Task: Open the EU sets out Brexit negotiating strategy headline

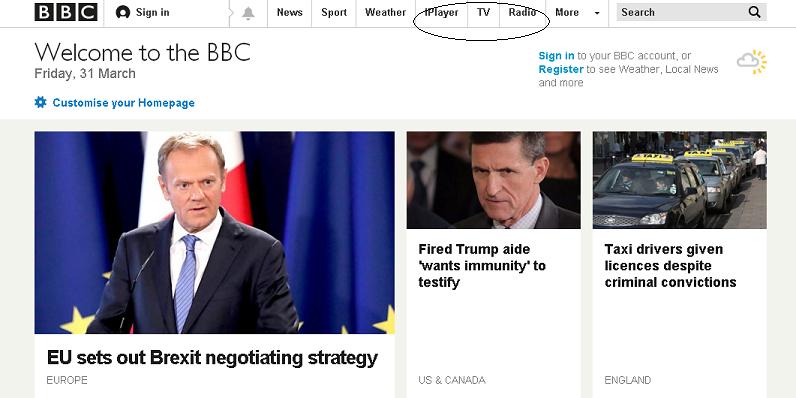Action: [x=212, y=357]
